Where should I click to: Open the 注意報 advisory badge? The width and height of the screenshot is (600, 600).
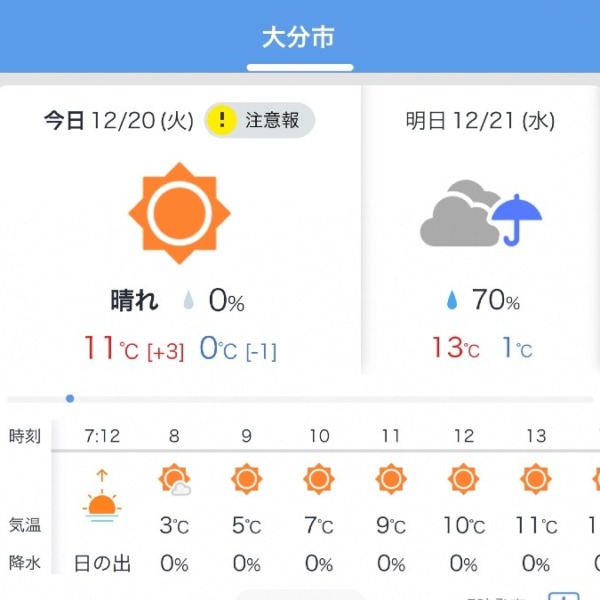click(259, 120)
